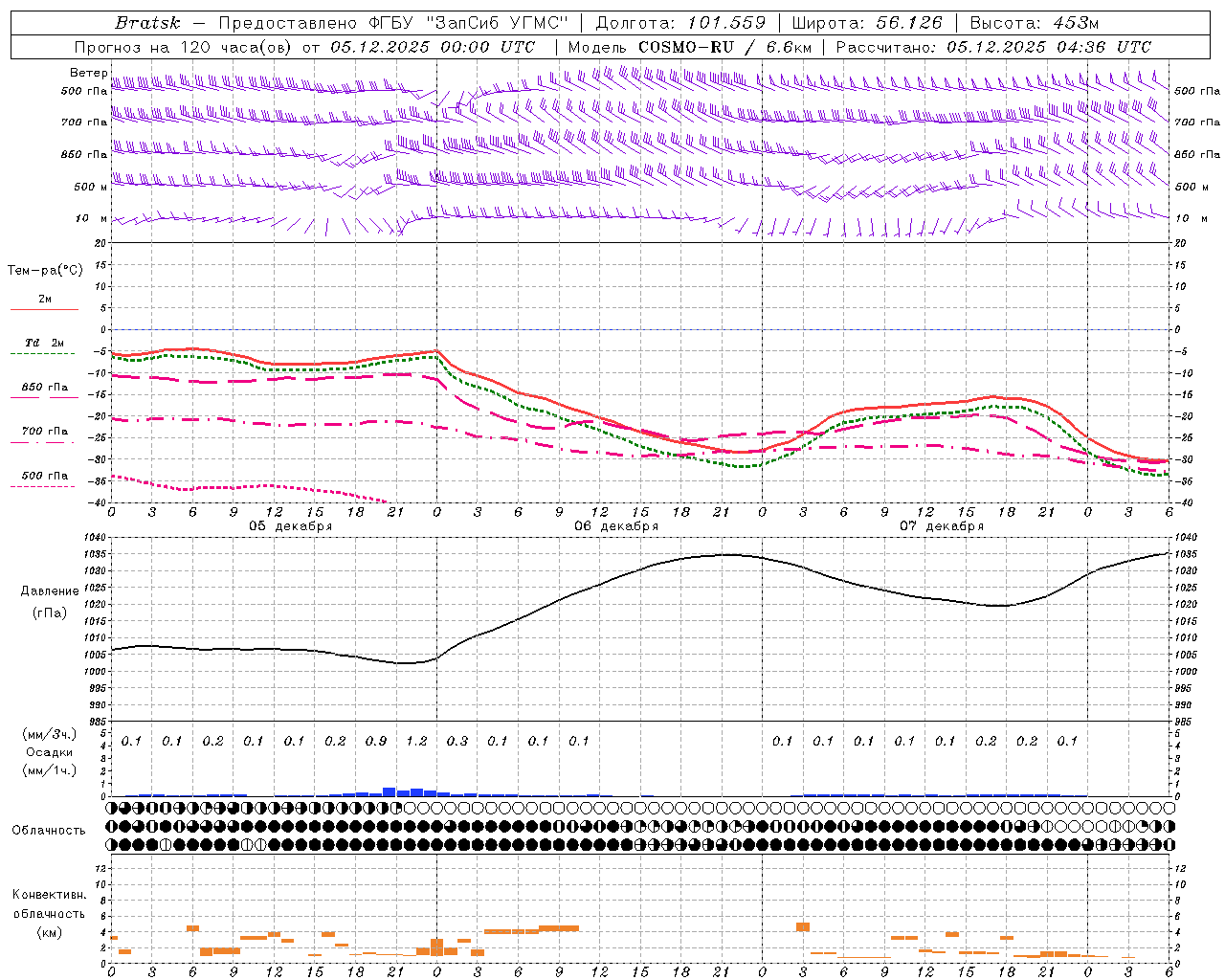This screenshot has height=980, width=1225.
Task: Click the 0.3 precipitation value
Action: point(457,741)
